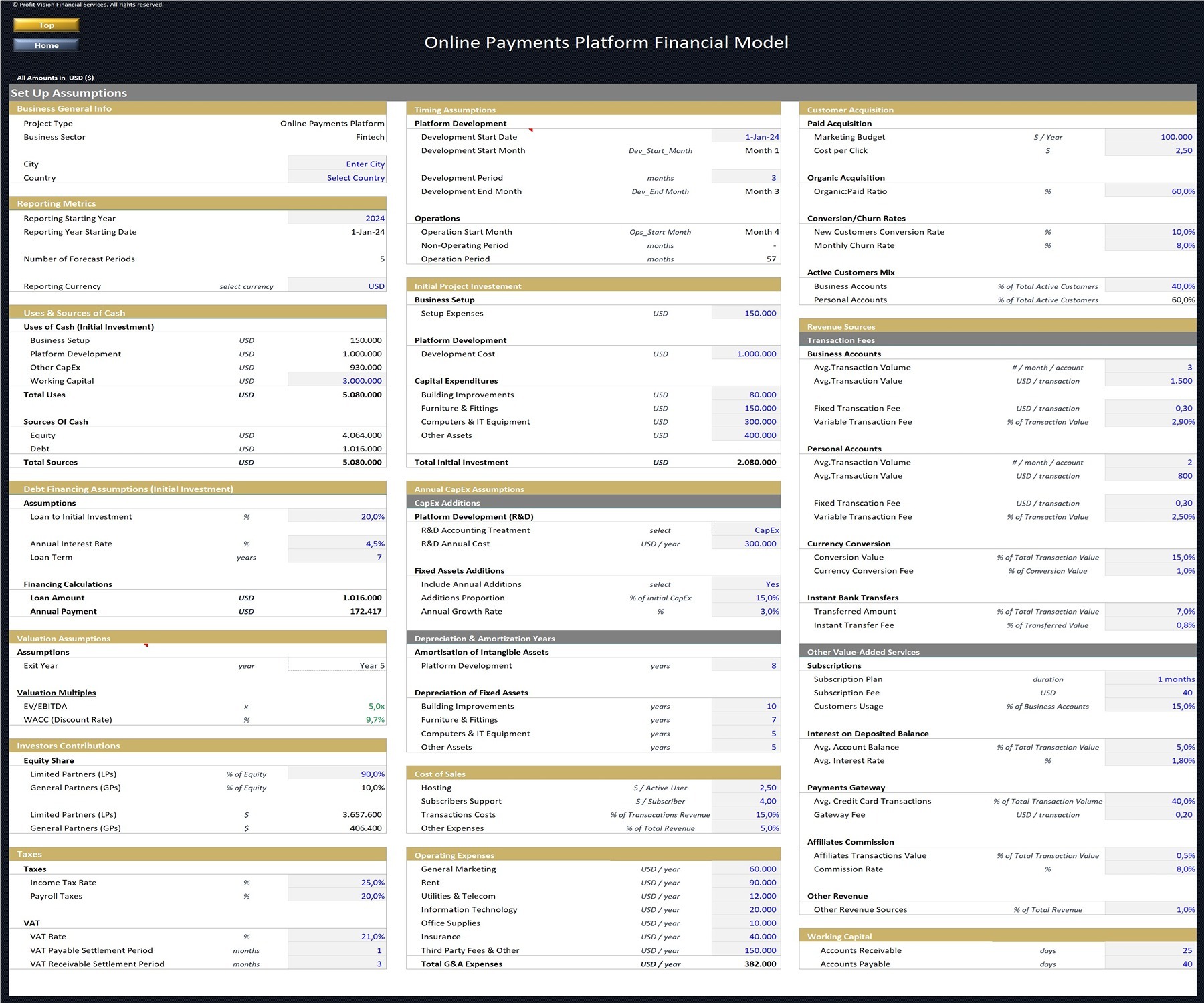The height and width of the screenshot is (1003, 1204).
Task: Select the Loan to Initial Investment 20,0% cell
Action: pos(337,517)
